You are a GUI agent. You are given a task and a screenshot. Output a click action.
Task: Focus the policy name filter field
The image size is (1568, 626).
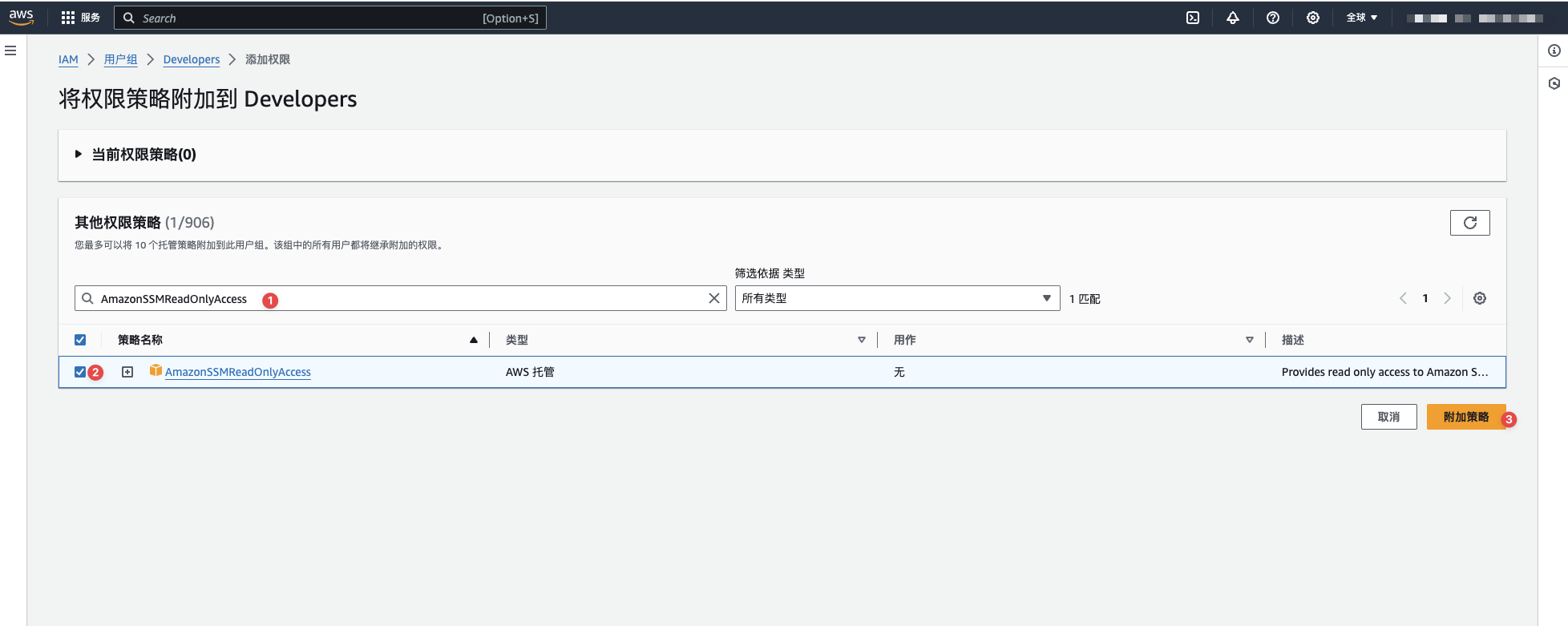[401, 298]
